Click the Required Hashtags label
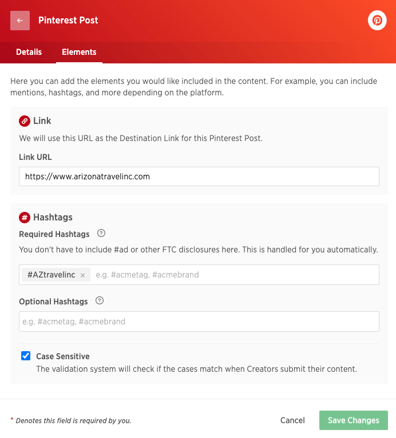Image resolution: width=396 pixels, height=438 pixels. [x=54, y=234]
